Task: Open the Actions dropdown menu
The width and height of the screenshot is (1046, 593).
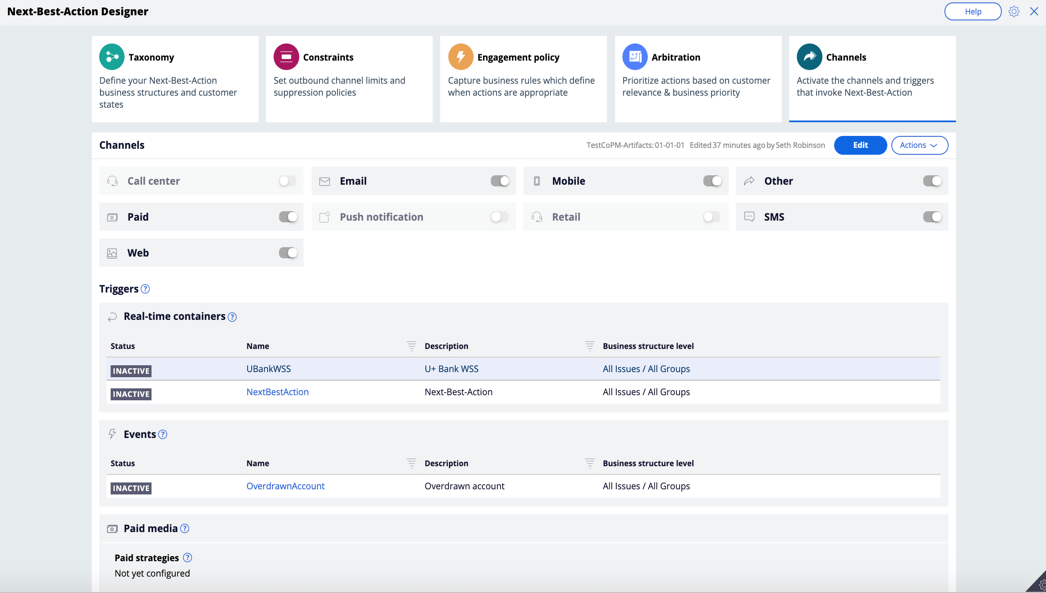Action: (919, 145)
